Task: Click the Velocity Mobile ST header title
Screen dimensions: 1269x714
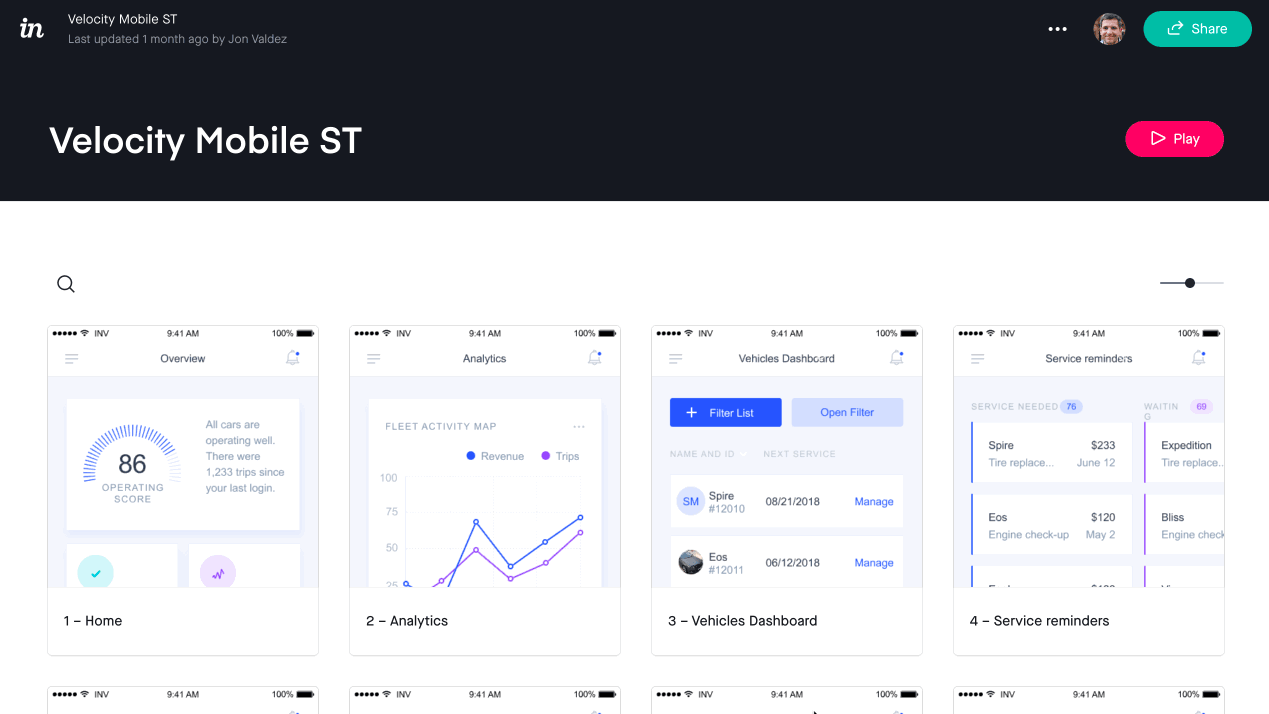Action: (x=123, y=19)
